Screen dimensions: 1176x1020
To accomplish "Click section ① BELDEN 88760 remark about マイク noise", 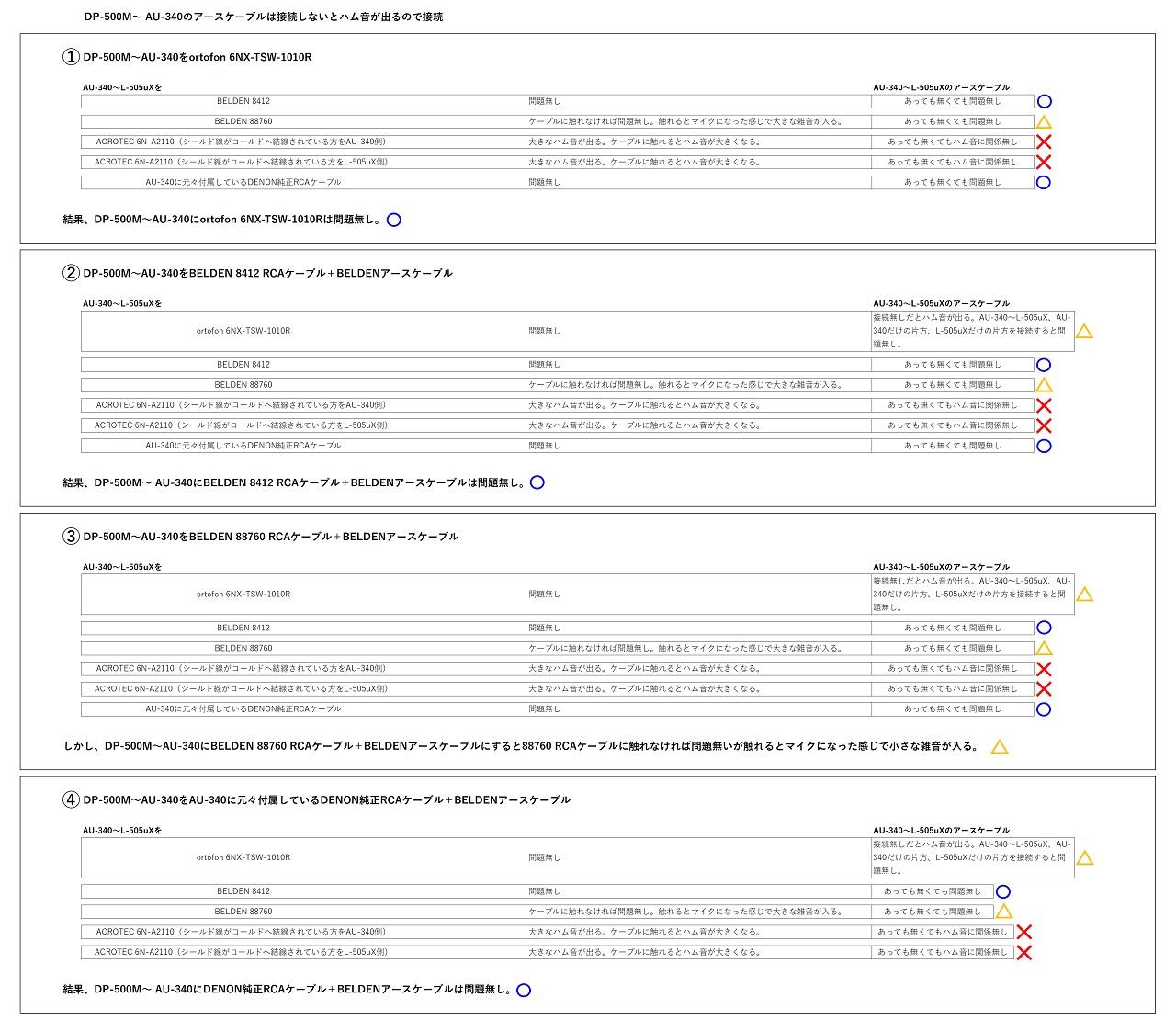I will [x=685, y=121].
